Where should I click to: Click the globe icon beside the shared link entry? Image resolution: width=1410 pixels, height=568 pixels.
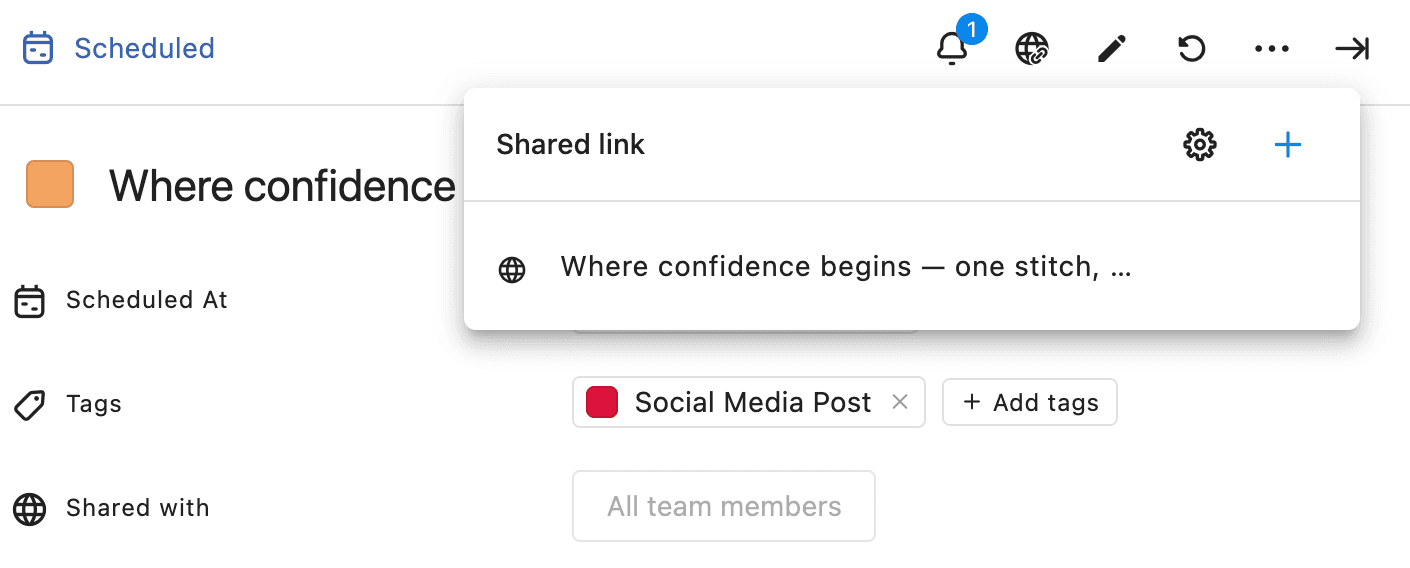click(512, 269)
